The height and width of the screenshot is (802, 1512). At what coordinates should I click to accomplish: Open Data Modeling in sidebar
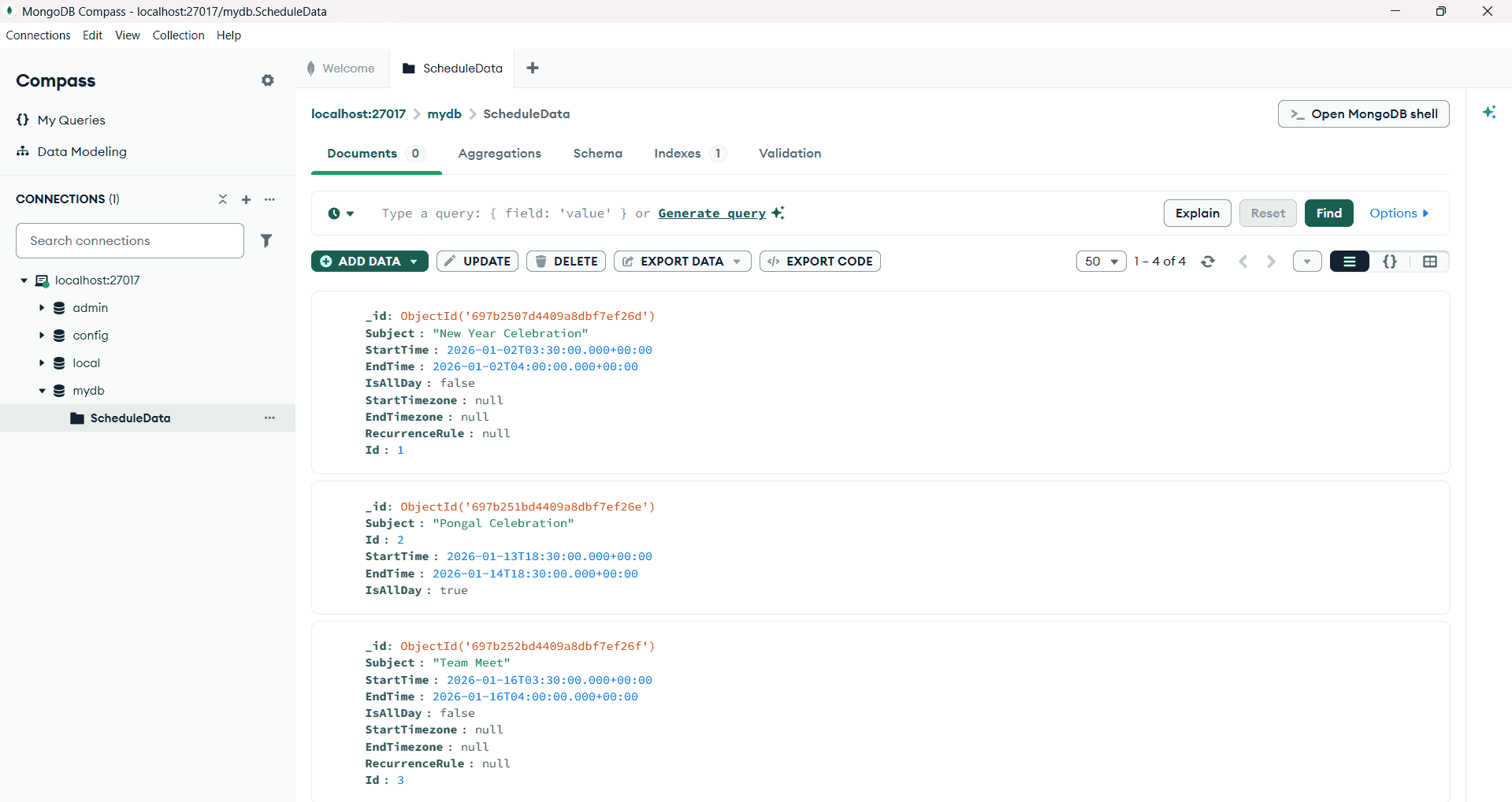click(x=71, y=151)
